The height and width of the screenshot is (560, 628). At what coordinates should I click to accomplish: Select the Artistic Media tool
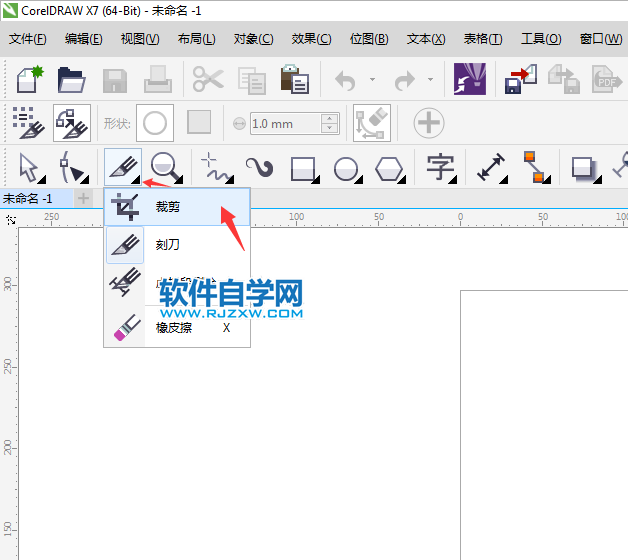click(260, 167)
